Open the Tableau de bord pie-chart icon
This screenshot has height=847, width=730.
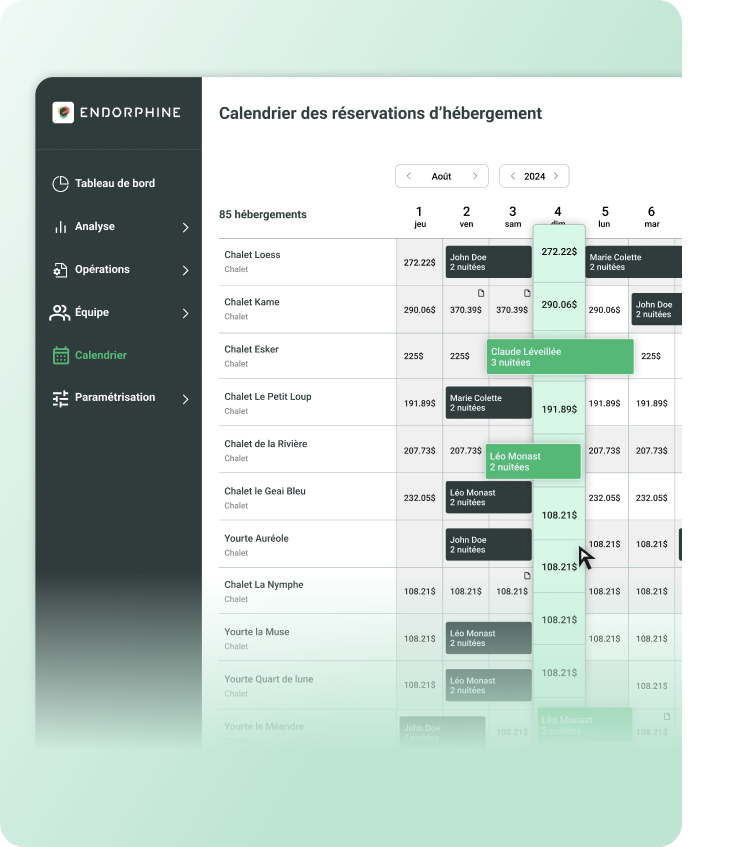(x=60, y=184)
